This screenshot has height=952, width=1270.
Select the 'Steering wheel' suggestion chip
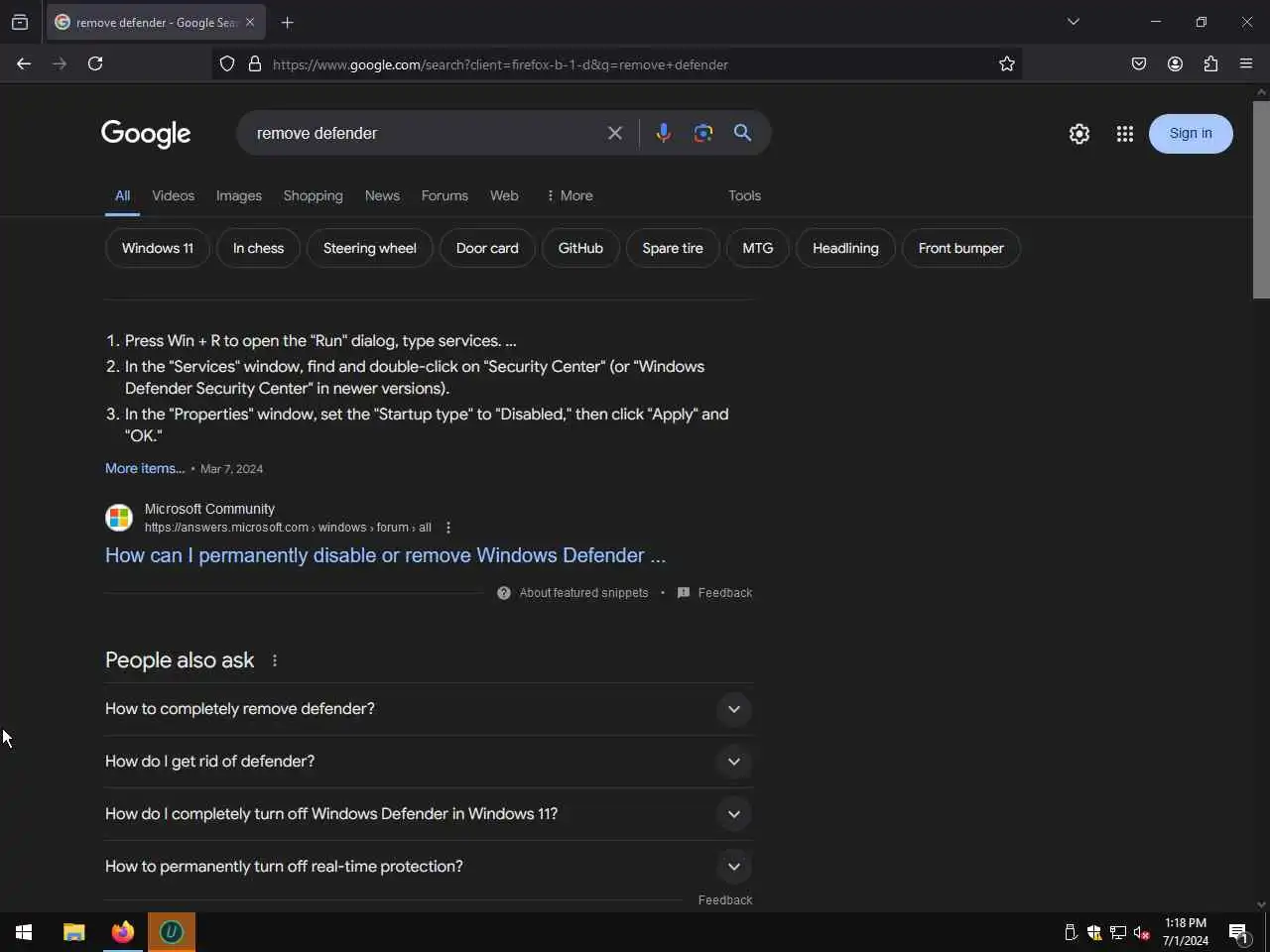point(370,248)
